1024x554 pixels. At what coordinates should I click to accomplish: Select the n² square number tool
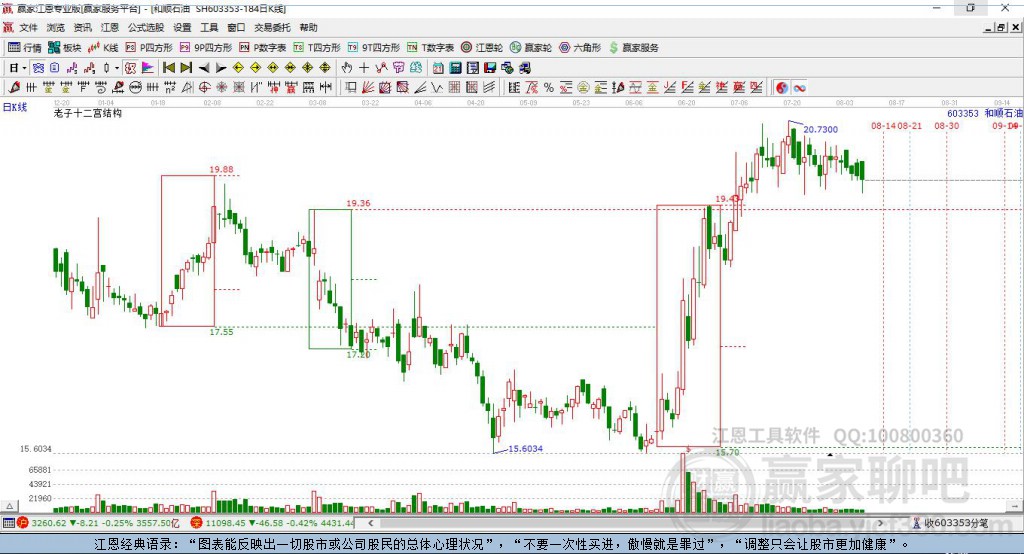[170, 88]
